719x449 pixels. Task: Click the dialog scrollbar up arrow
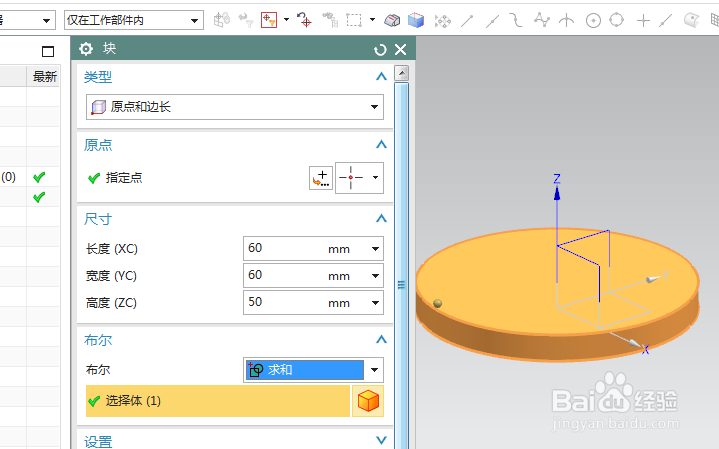point(402,73)
